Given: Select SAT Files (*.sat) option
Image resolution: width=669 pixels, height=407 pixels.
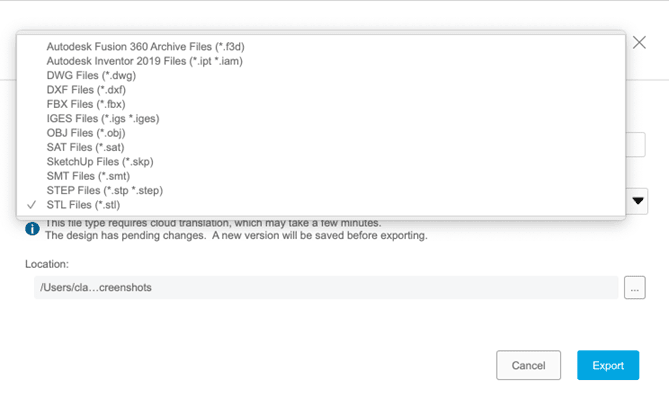Looking at the screenshot, I should (85, 147).
